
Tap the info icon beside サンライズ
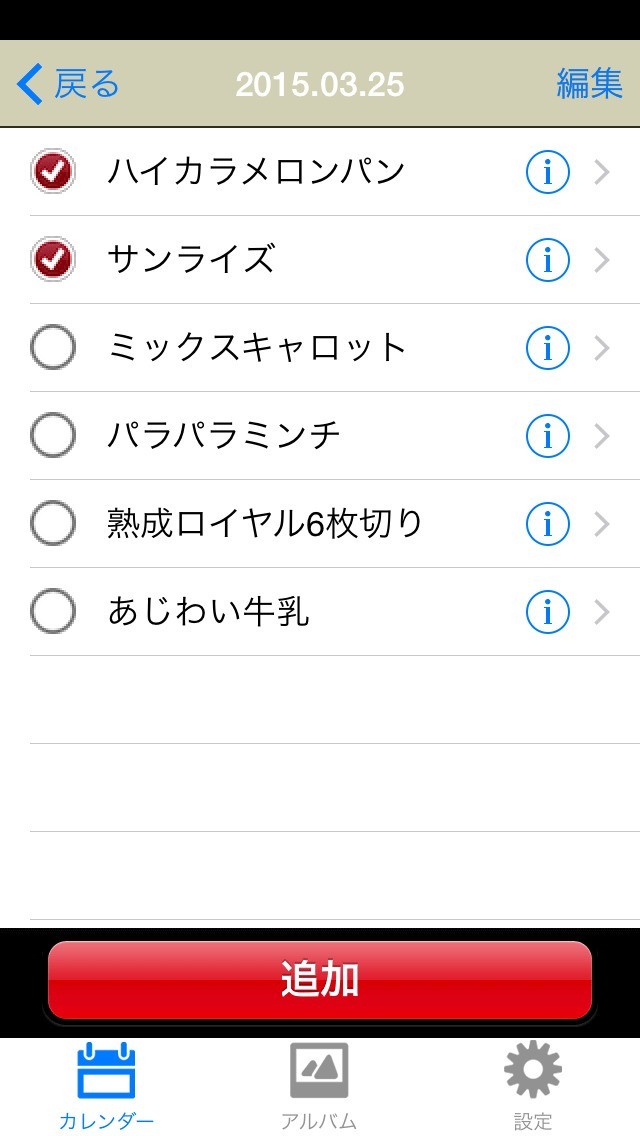[547, 261]
